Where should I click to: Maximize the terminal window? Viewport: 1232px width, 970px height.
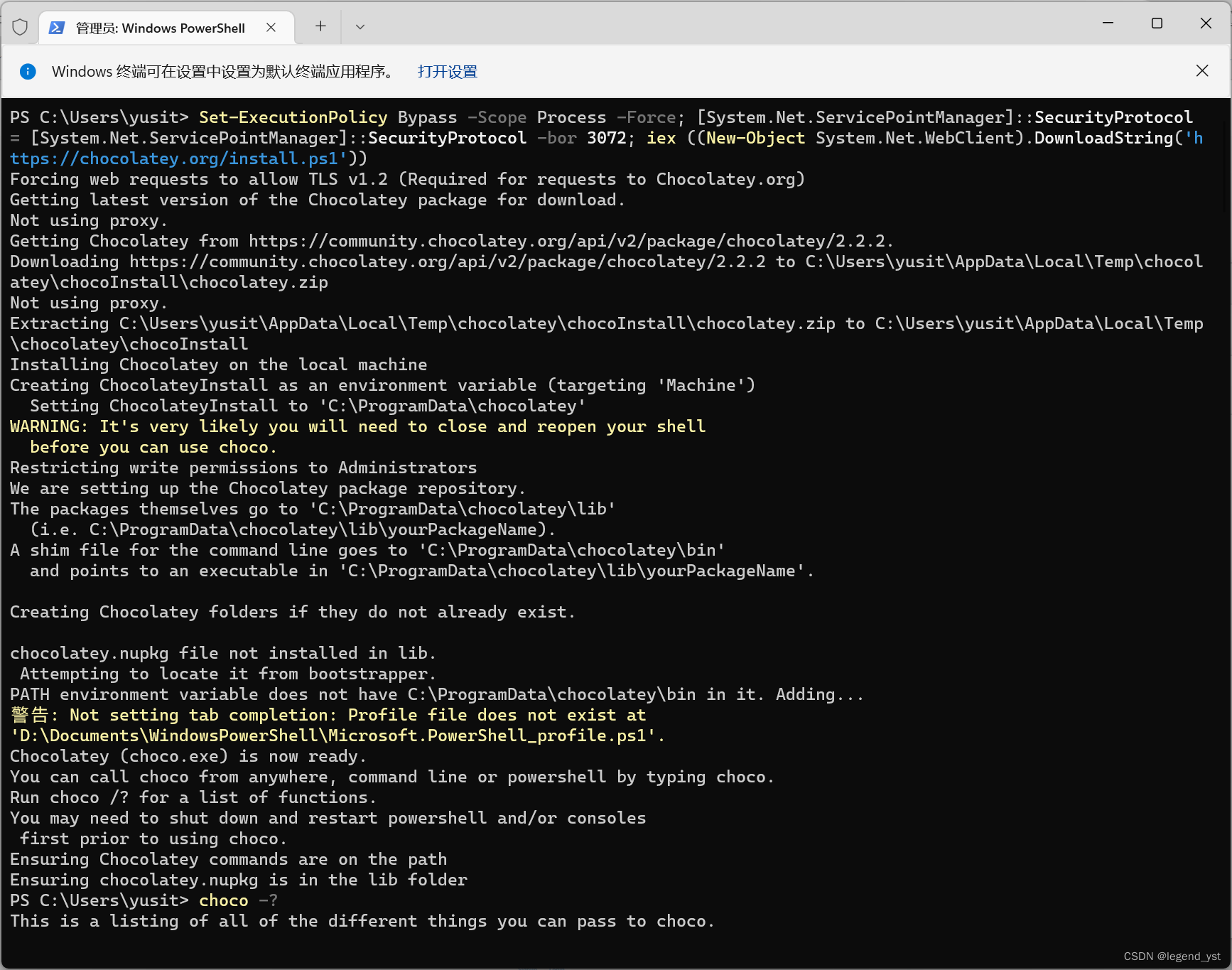click(1157, 23)
